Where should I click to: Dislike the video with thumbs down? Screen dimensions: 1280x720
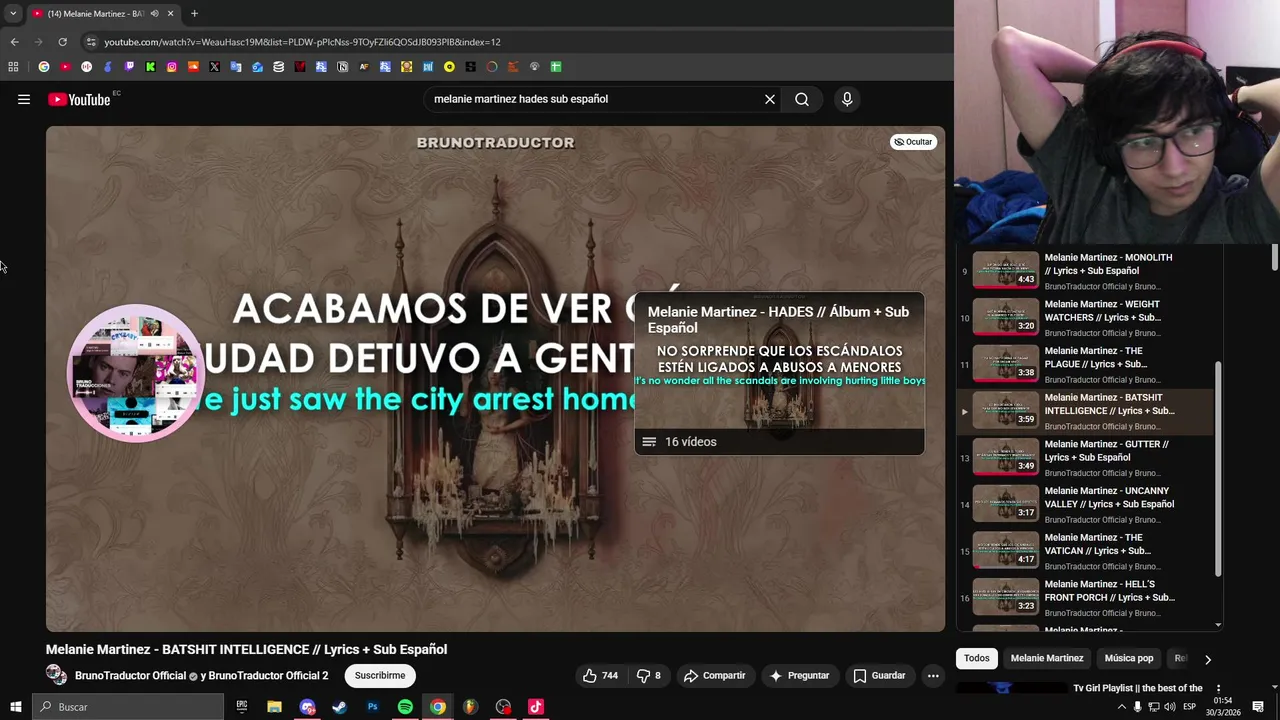point(649,676)
